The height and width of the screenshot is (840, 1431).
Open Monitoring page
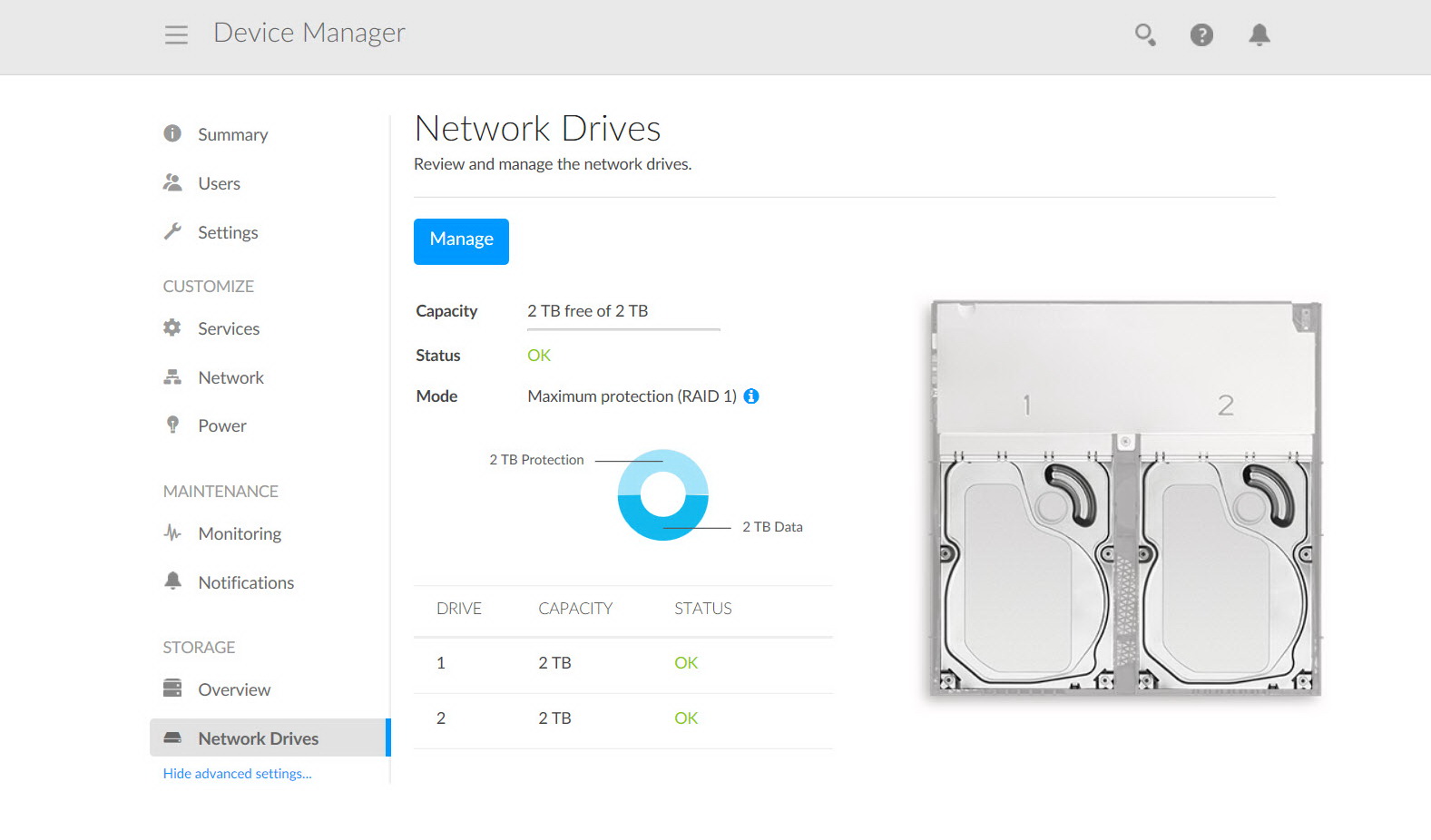coord(240,533)
